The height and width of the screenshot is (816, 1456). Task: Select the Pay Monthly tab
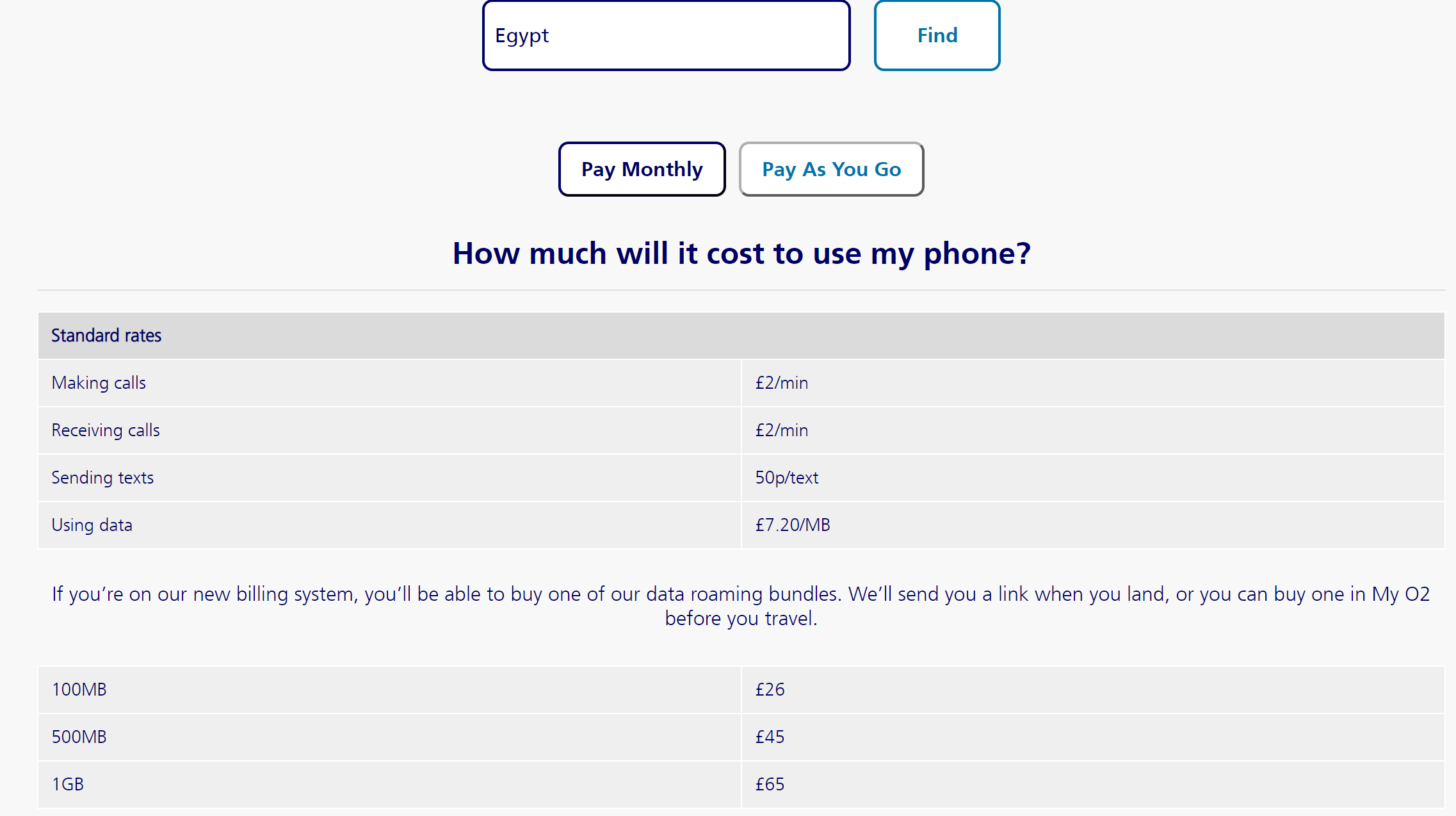[x=641, y=169]
